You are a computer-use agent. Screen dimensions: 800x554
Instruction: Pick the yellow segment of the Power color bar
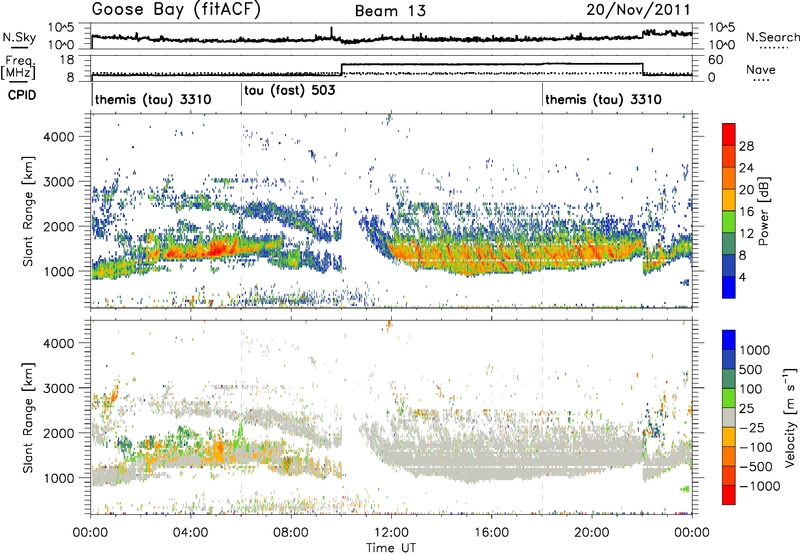tap(729, 200)
